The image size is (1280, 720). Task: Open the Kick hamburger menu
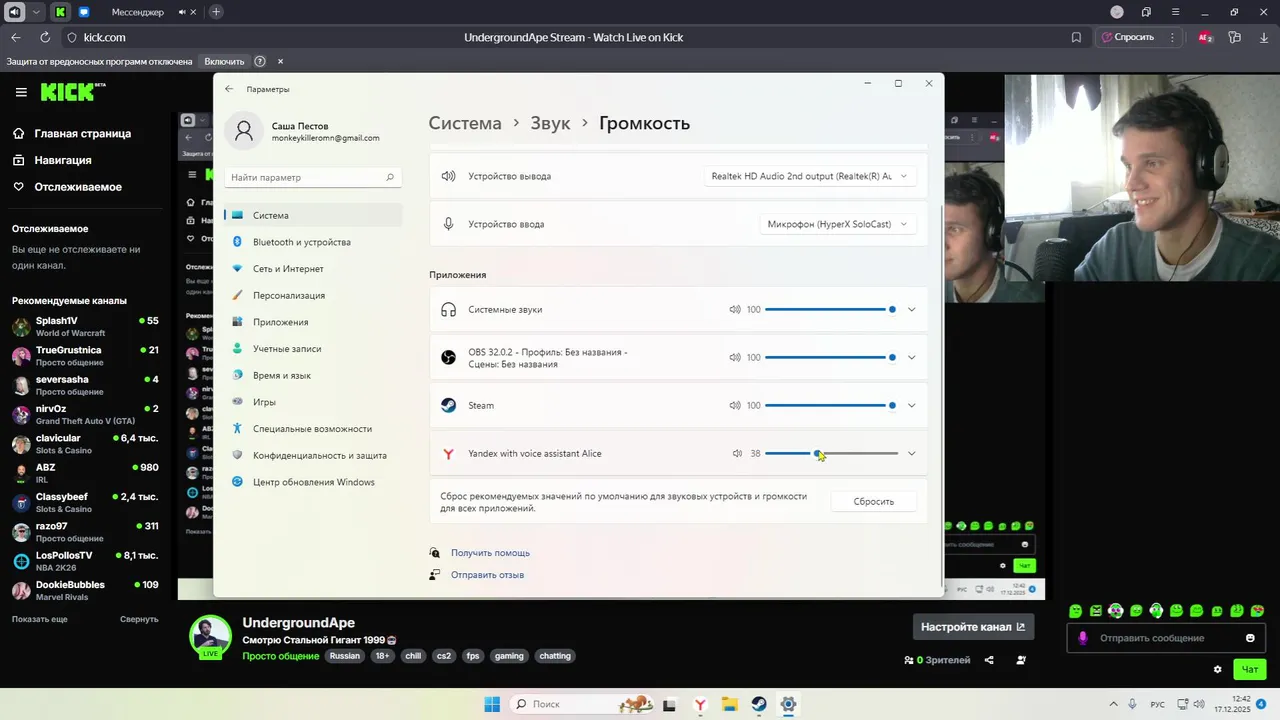coord(21,92)
